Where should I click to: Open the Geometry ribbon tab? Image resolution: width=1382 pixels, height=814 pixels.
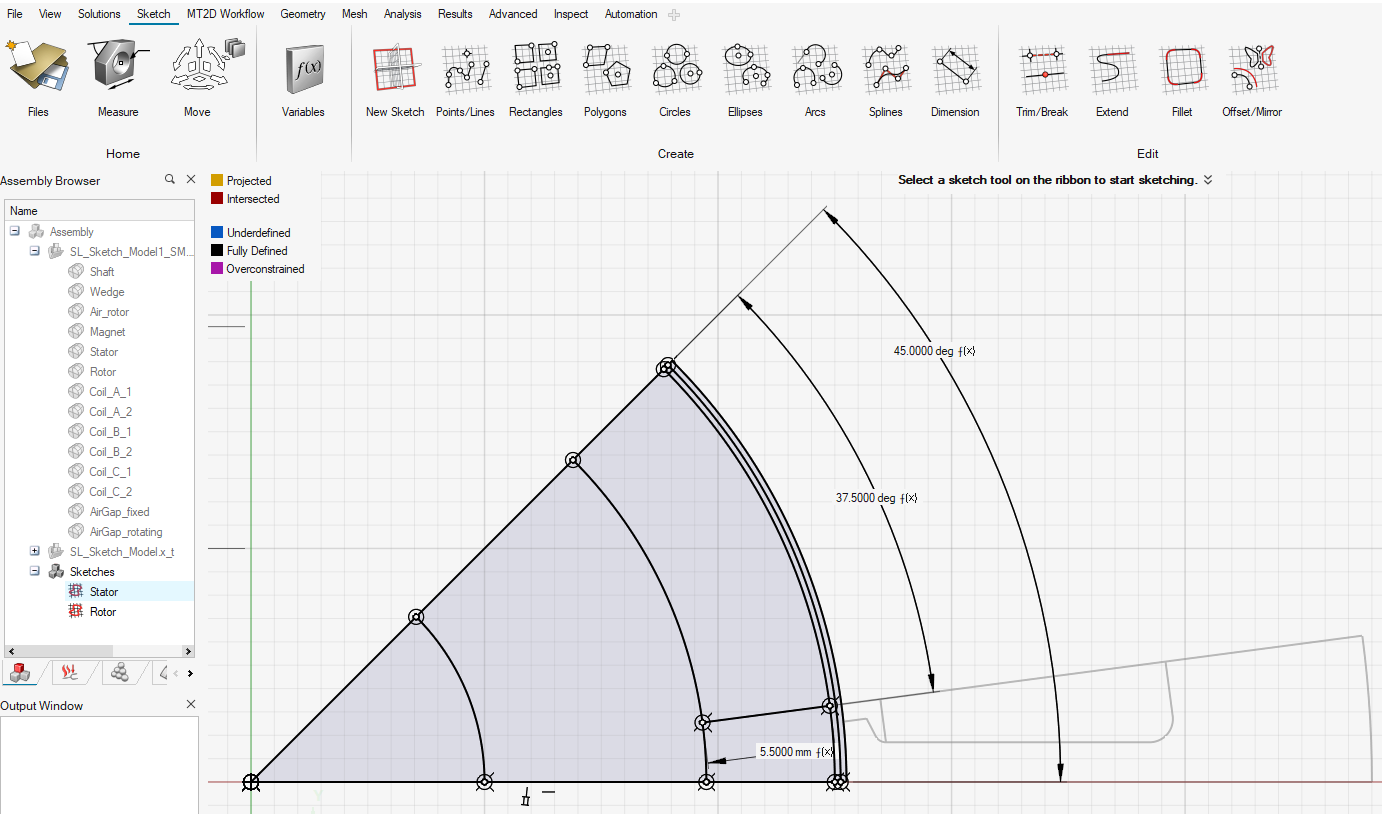pyautogui.click(x=303, y=14)
